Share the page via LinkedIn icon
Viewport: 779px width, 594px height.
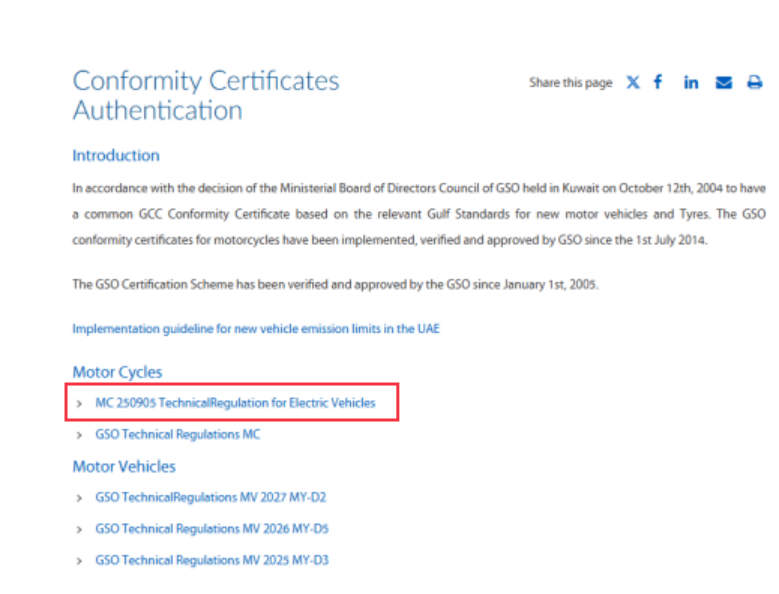pyautogui.click(x=691, y=83)
